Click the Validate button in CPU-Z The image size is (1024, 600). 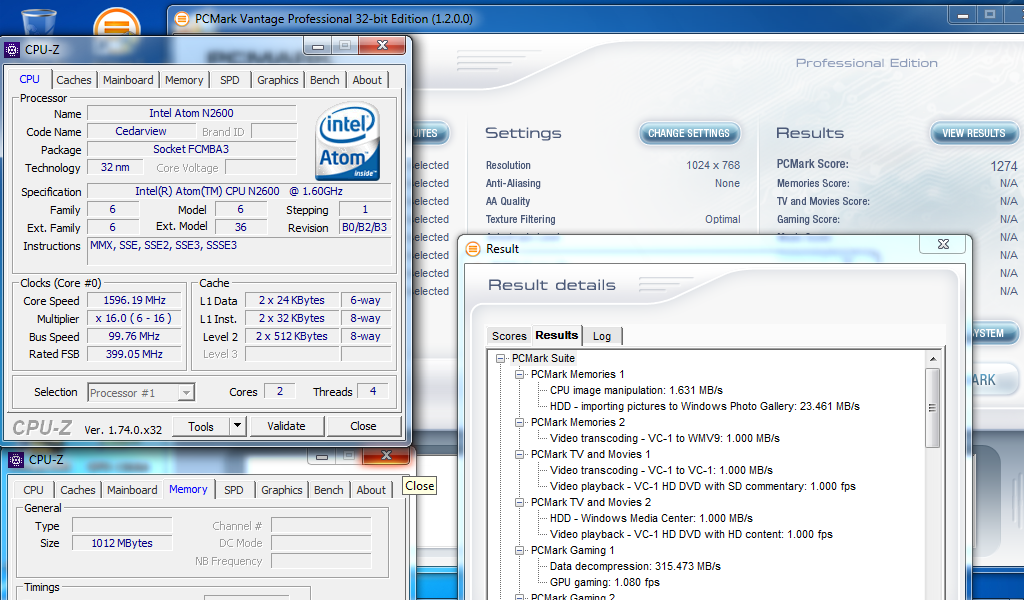pos(286,426)
